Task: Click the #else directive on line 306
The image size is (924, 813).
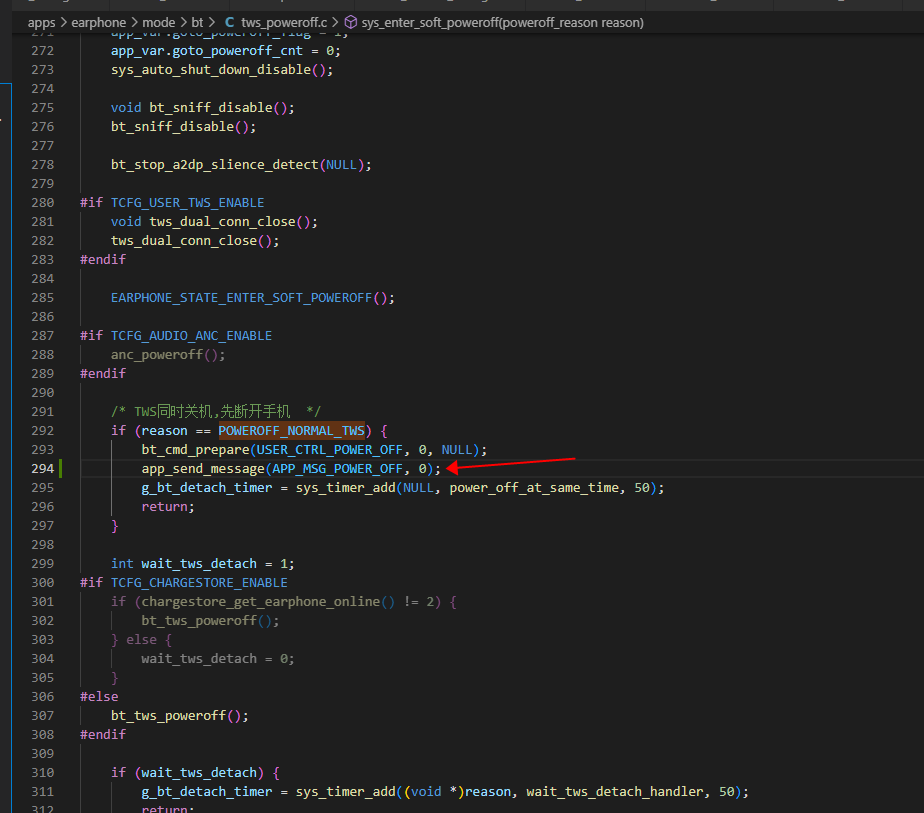Action: tap(99, 696)
